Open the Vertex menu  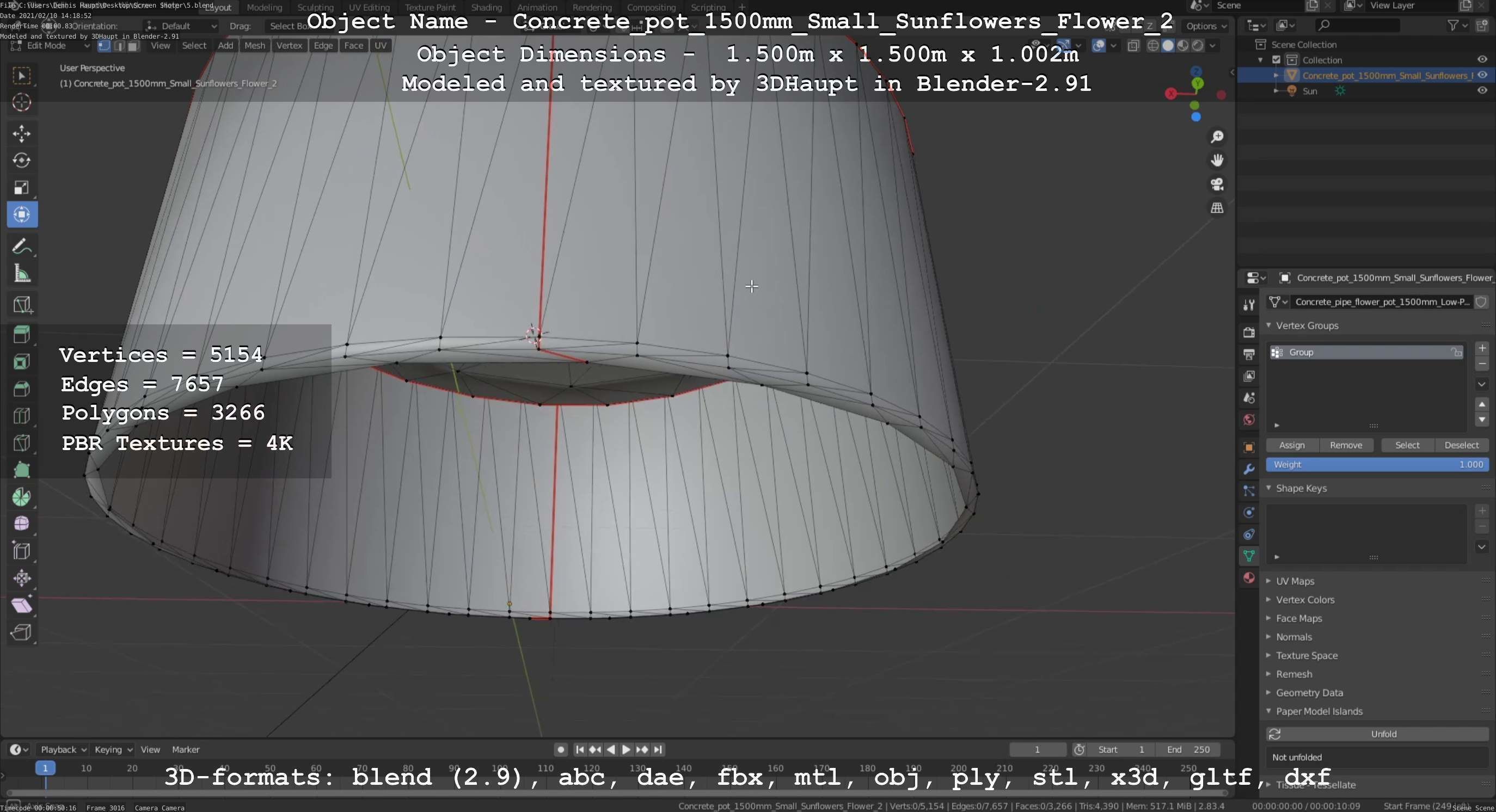289,46
